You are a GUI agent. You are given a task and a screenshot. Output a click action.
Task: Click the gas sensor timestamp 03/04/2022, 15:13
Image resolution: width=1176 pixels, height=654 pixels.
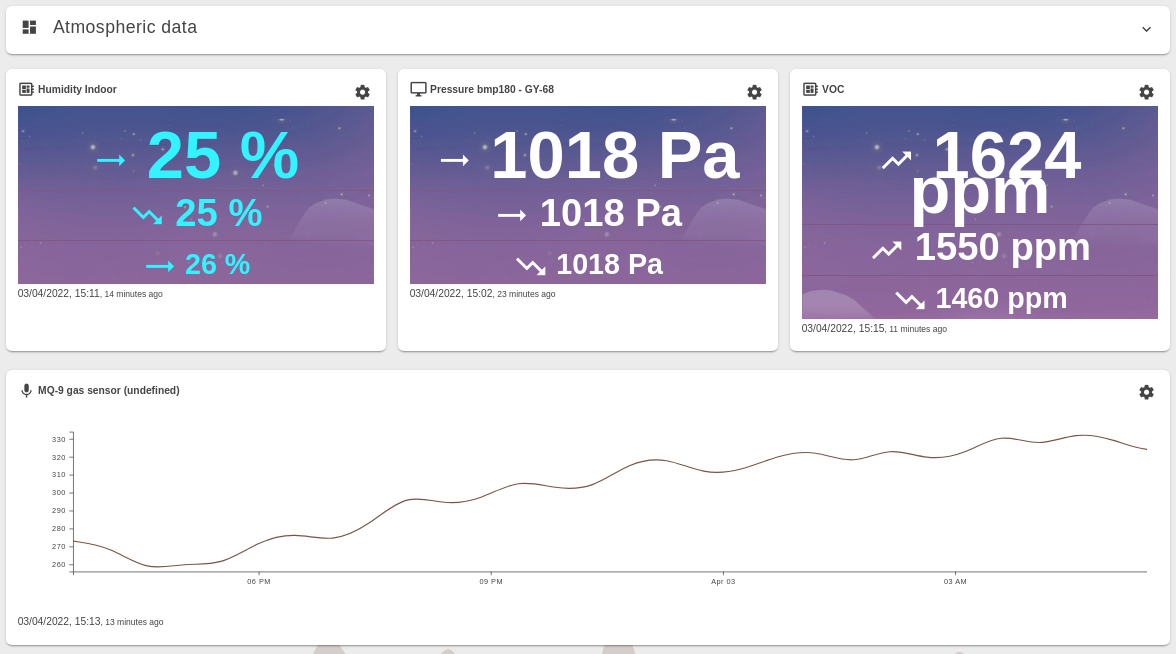(59, 621)
